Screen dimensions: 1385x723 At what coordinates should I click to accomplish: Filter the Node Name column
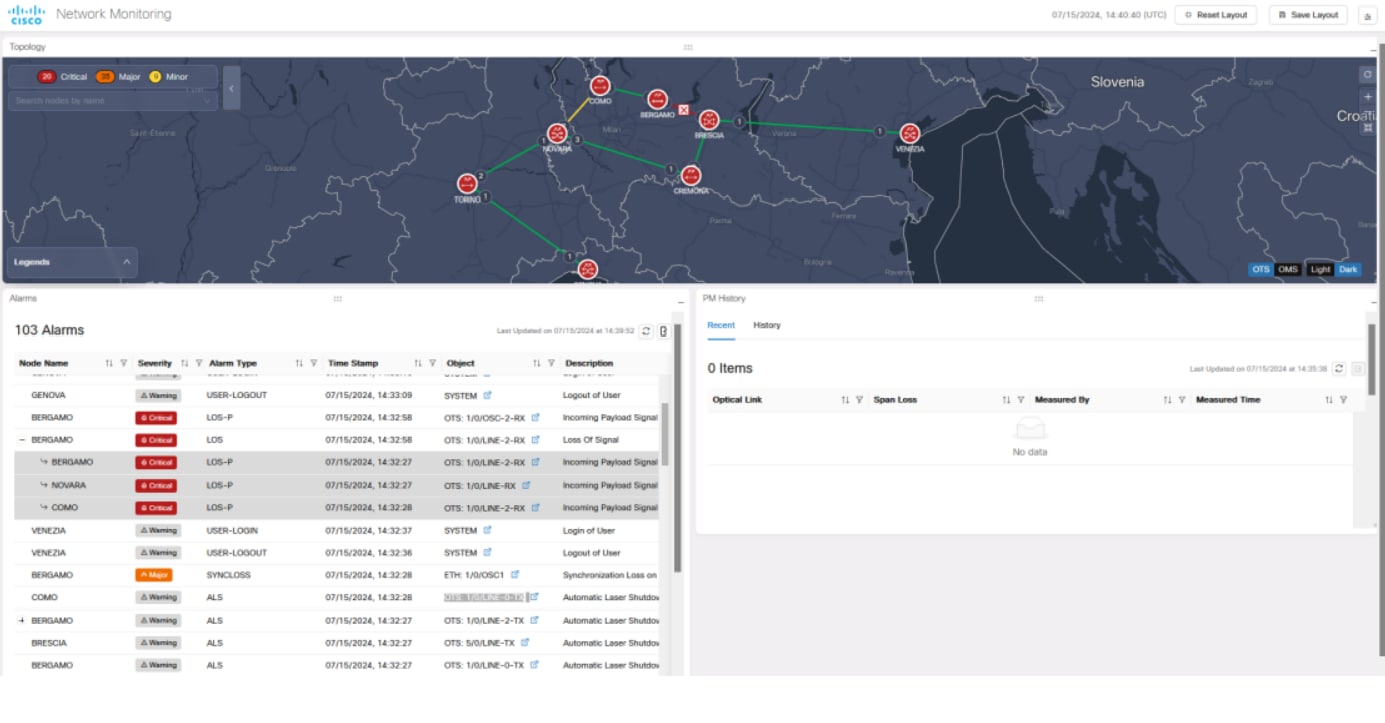[124, 363]
